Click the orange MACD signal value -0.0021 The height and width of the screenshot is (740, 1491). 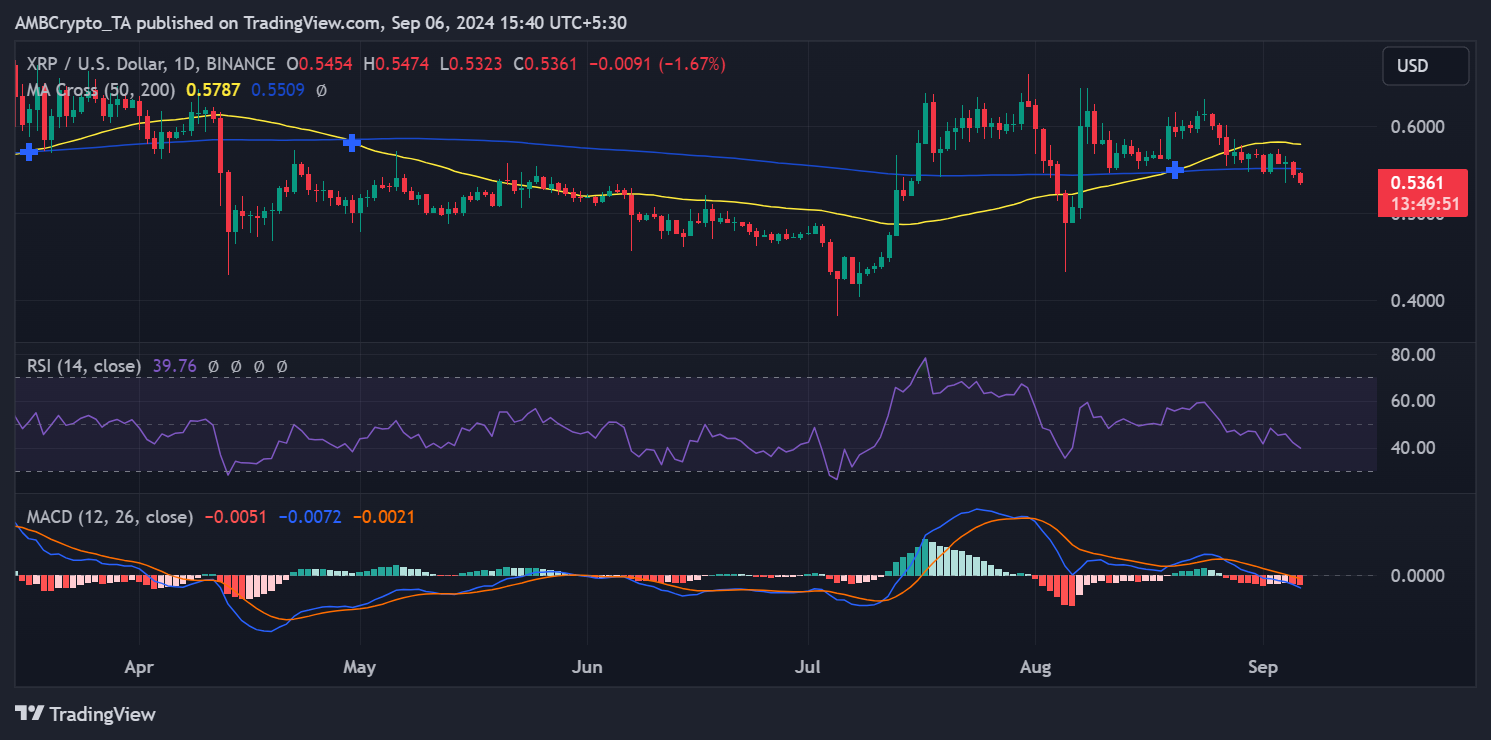point(385,517)
